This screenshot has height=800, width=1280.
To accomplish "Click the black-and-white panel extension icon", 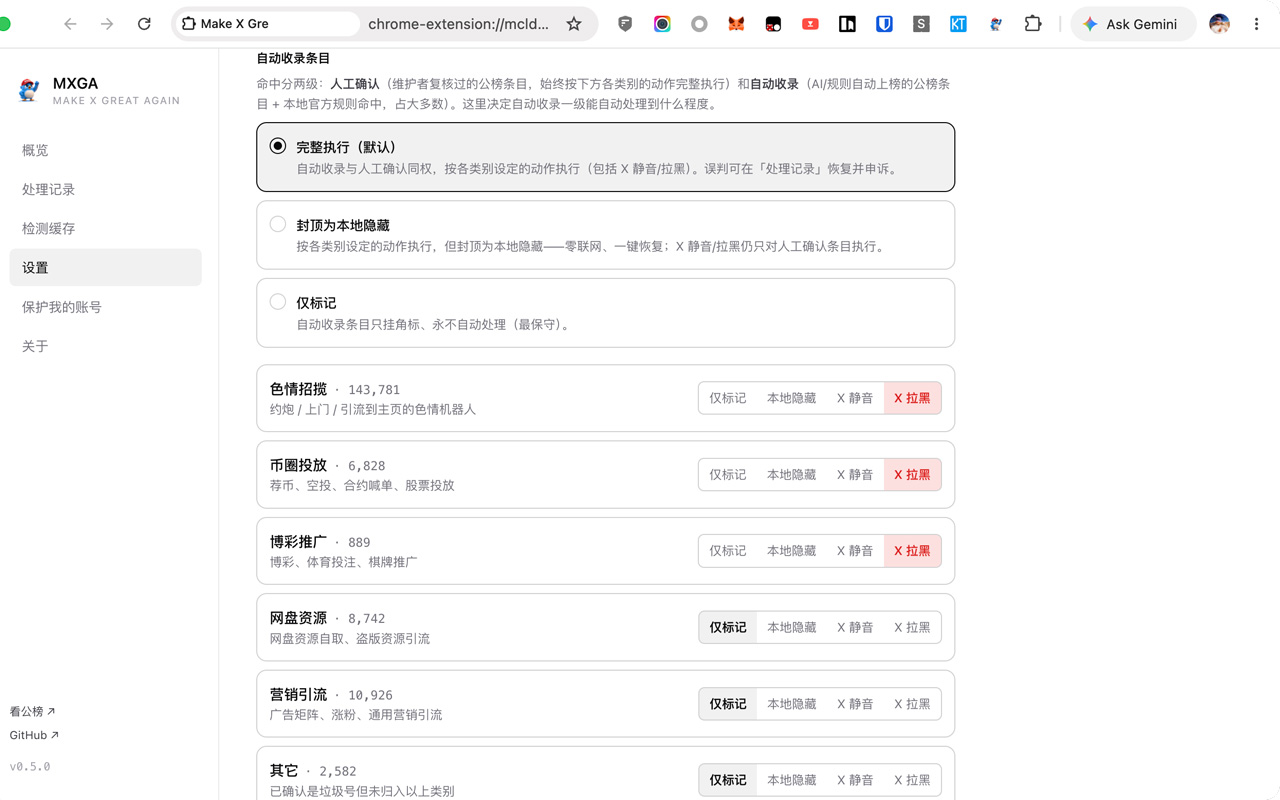I will (x=847, y=24).
